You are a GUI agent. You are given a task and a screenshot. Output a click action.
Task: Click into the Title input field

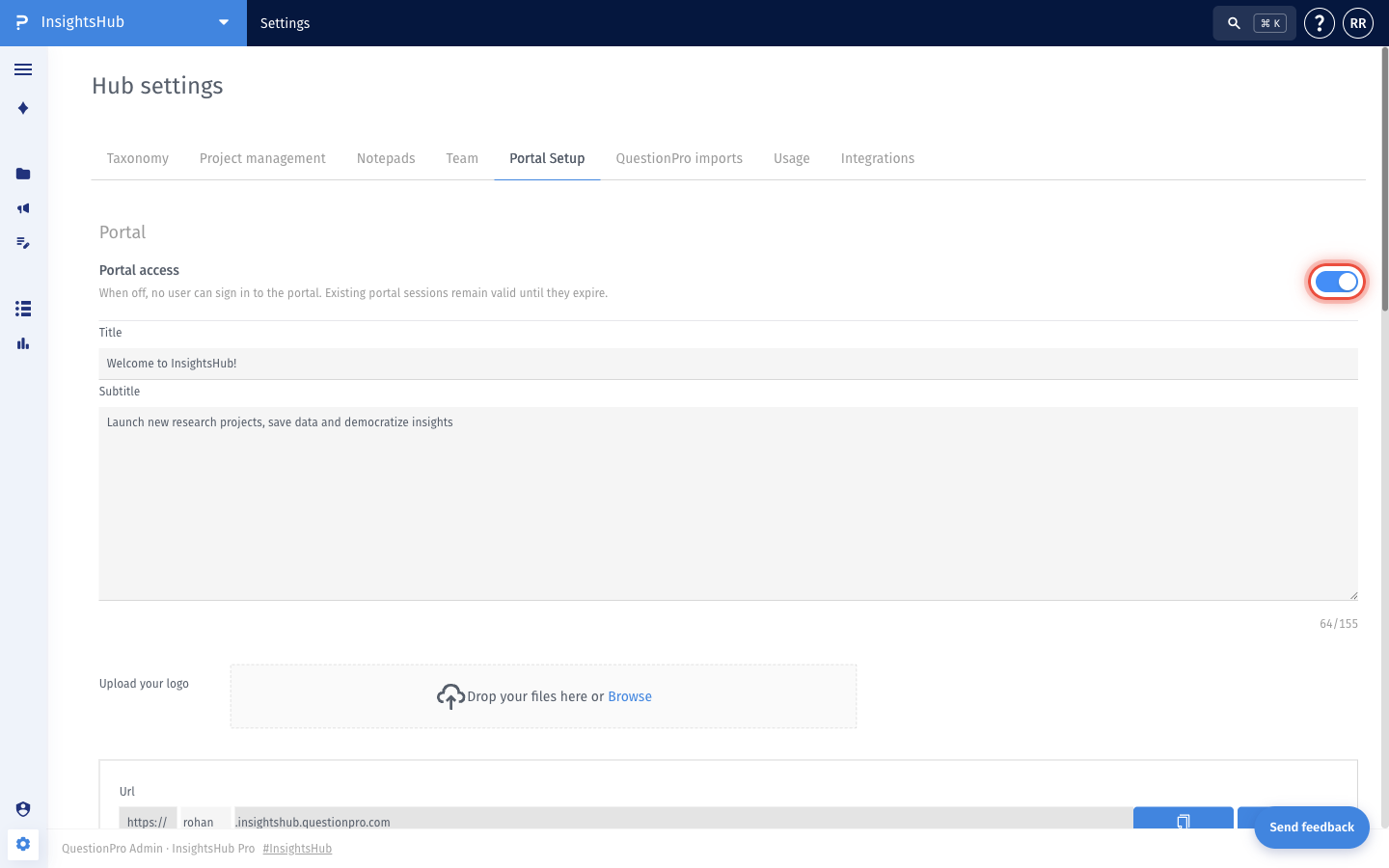[x=728, y=364]
